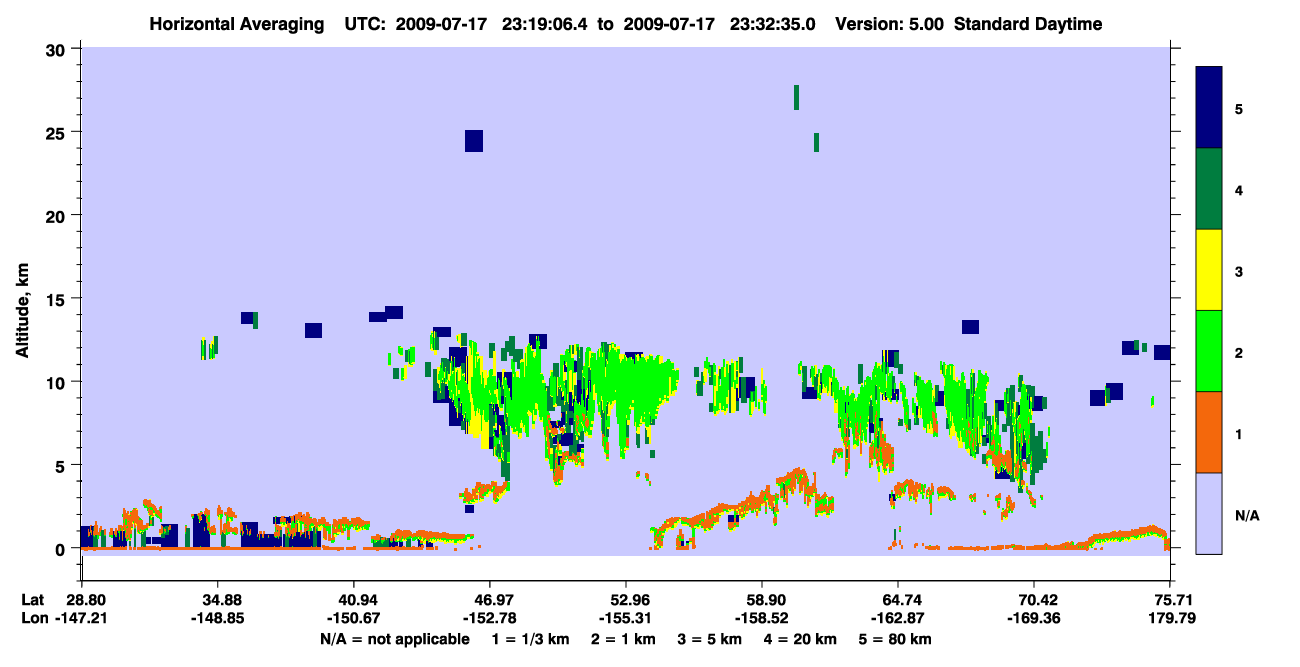The image size is (1300, 667).
Task: Click the start time '23:19:06.4' in title
Action: (546, 24)
